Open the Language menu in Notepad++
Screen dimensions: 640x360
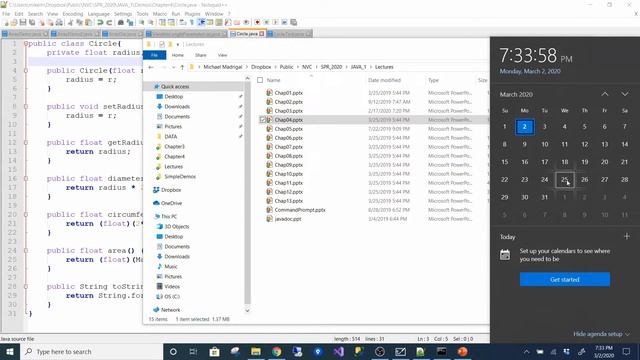[x=99, y=14]
